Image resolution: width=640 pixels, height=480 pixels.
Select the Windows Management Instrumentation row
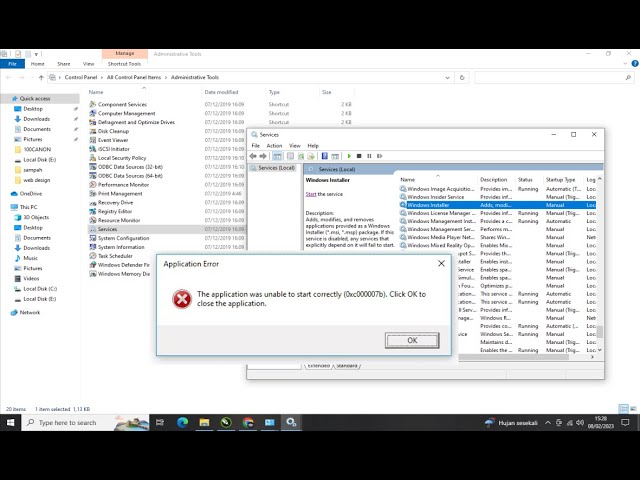(x=497, y=221)
